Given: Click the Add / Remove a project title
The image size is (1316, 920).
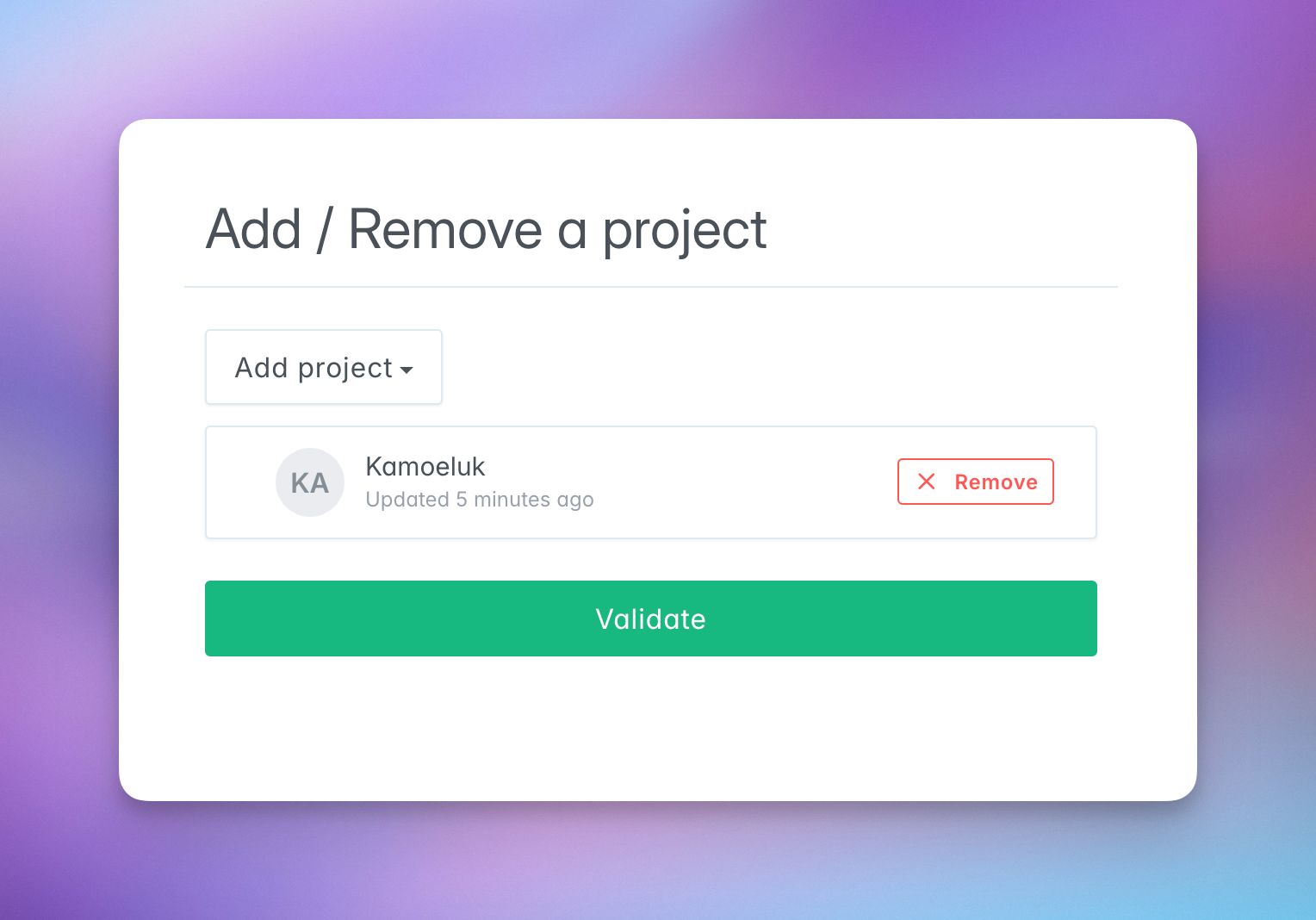Looking at the screenshot, I should [485, 229].
